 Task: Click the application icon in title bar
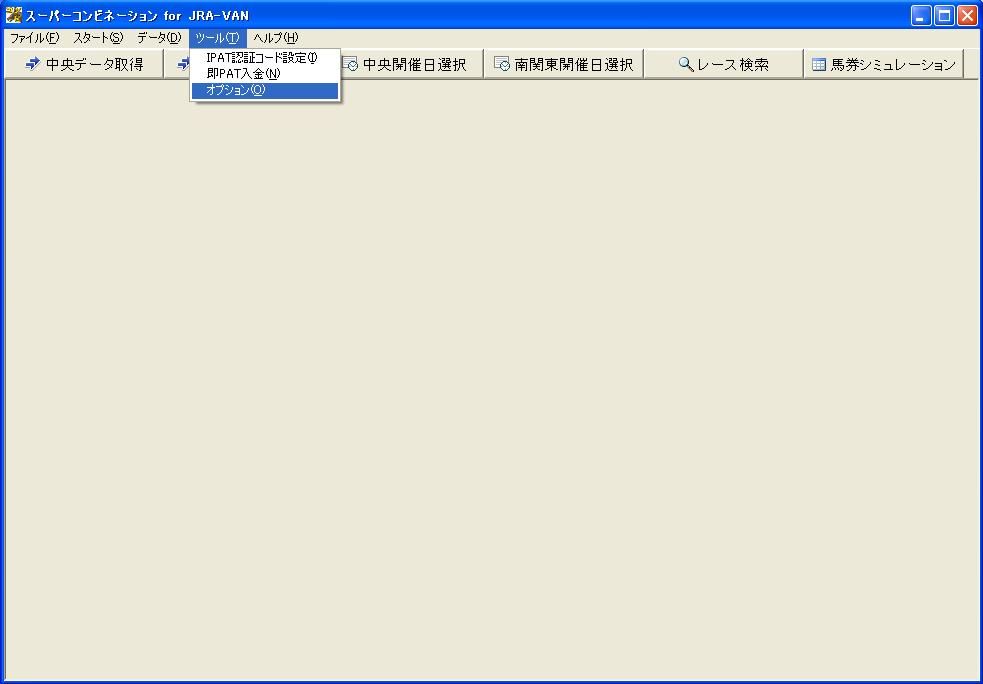pyautogui.click(x=13, y=15)
